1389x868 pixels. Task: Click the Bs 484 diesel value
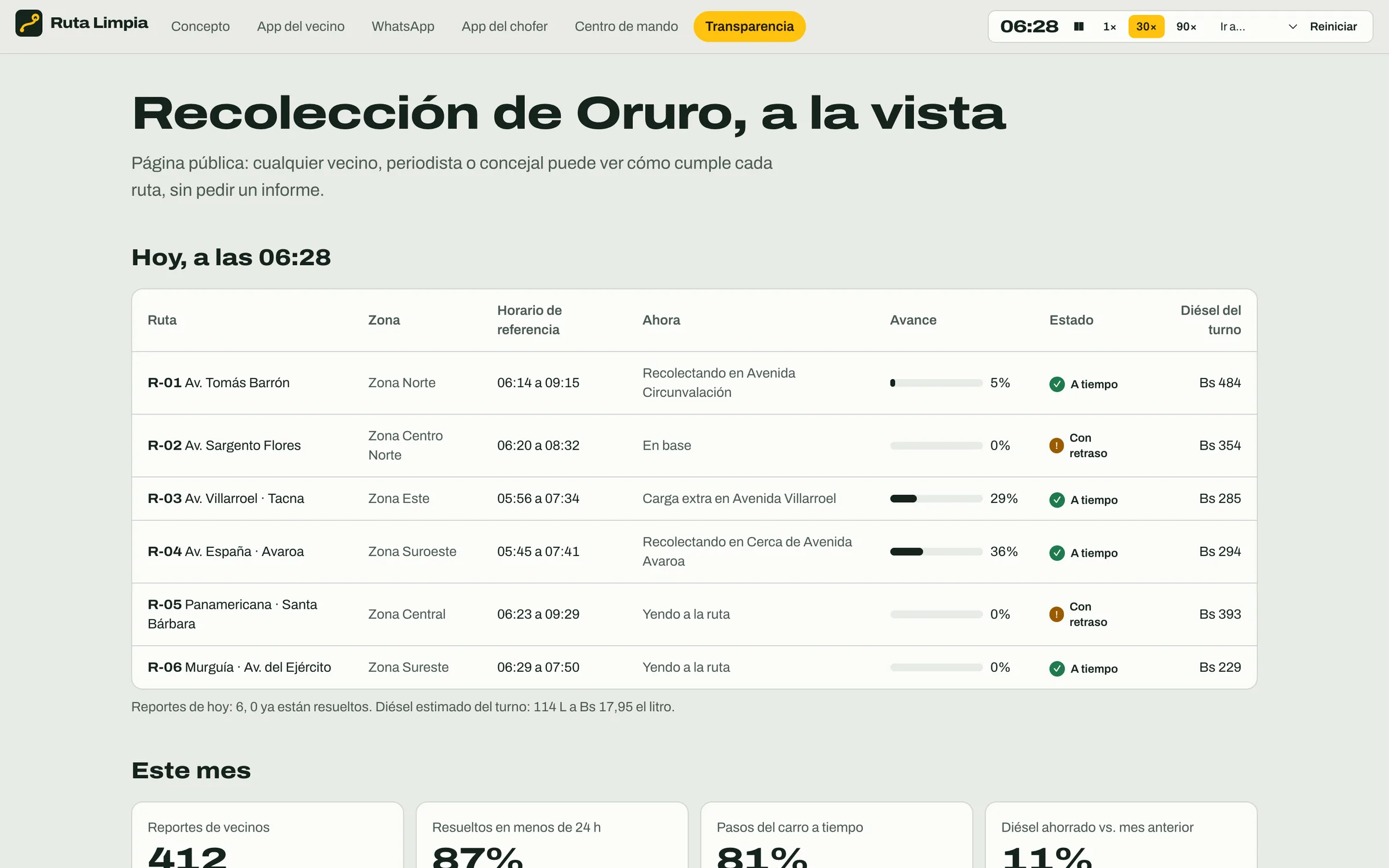click(x=1219, y=383)
